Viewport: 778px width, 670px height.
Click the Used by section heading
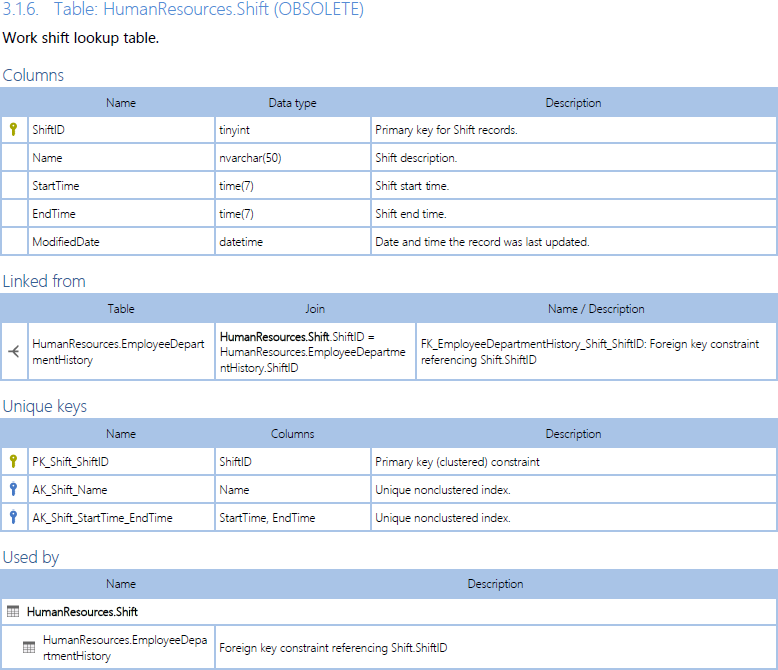click(31, 557)
